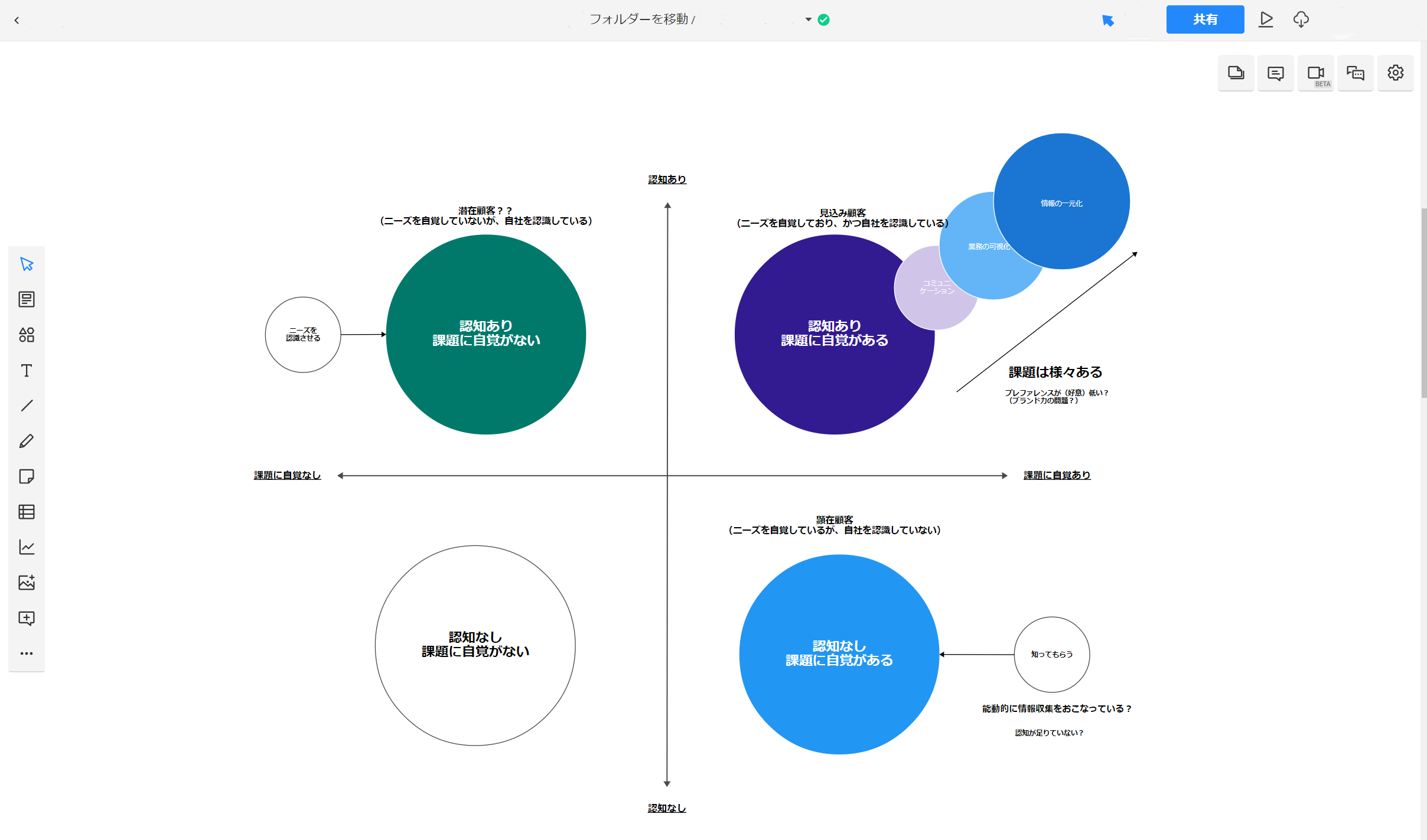This screenshot has width=1427, height=840.
Task: Click the cloud download export icon
Action: click(x=1301, y=19)
